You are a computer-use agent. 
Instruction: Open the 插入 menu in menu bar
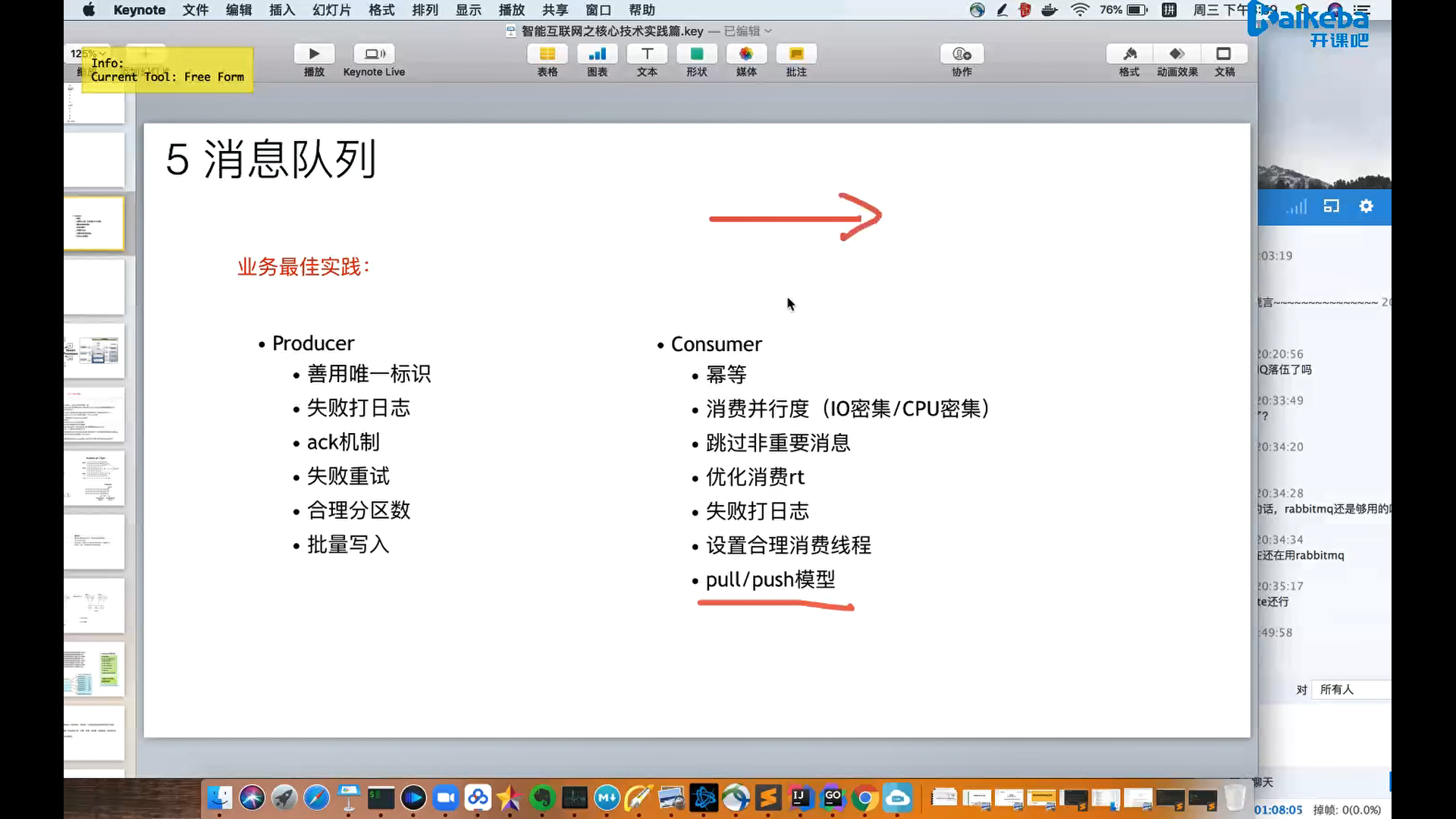tap(281, 10)
